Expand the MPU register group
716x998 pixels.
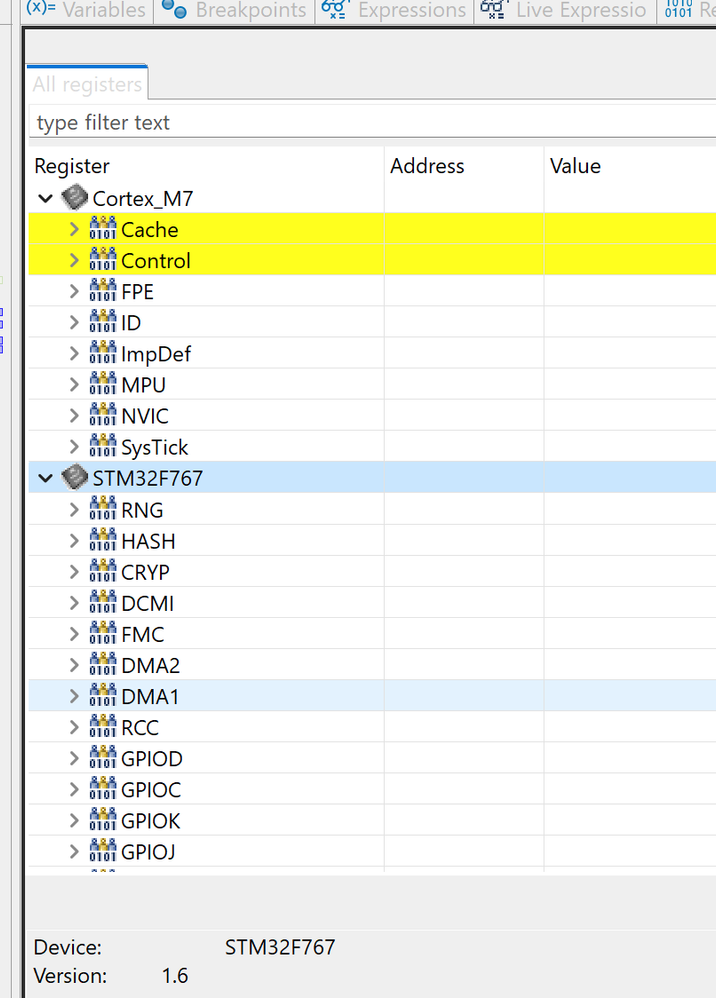(x=74, y=384)
